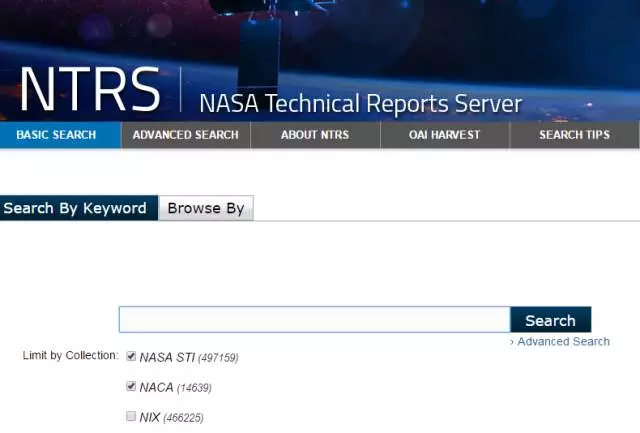Image resolution: width=640 pixels, height=433 pixels.
Task: Go to Advanced Search in navigation bar
Action: pyautogui.click(x=186, y=135)
